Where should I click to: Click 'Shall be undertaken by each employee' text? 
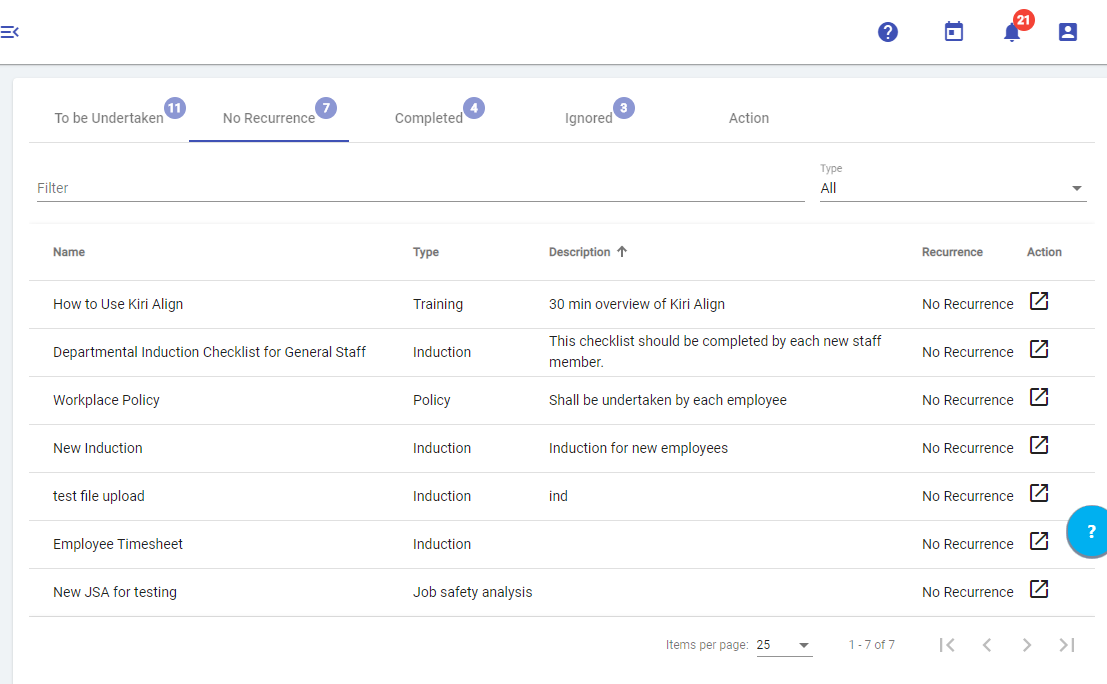(668, 400)
